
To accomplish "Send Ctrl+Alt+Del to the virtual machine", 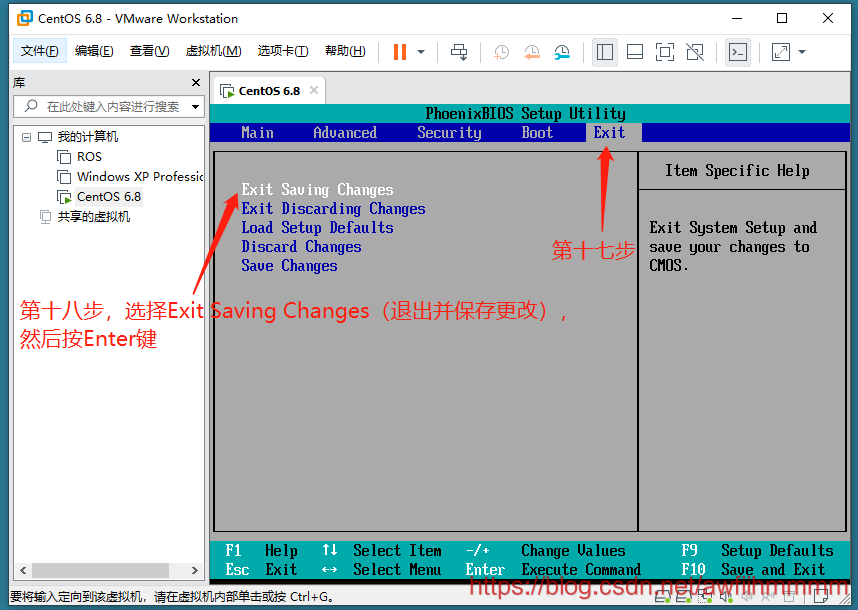I will click(x=459, y=52).
